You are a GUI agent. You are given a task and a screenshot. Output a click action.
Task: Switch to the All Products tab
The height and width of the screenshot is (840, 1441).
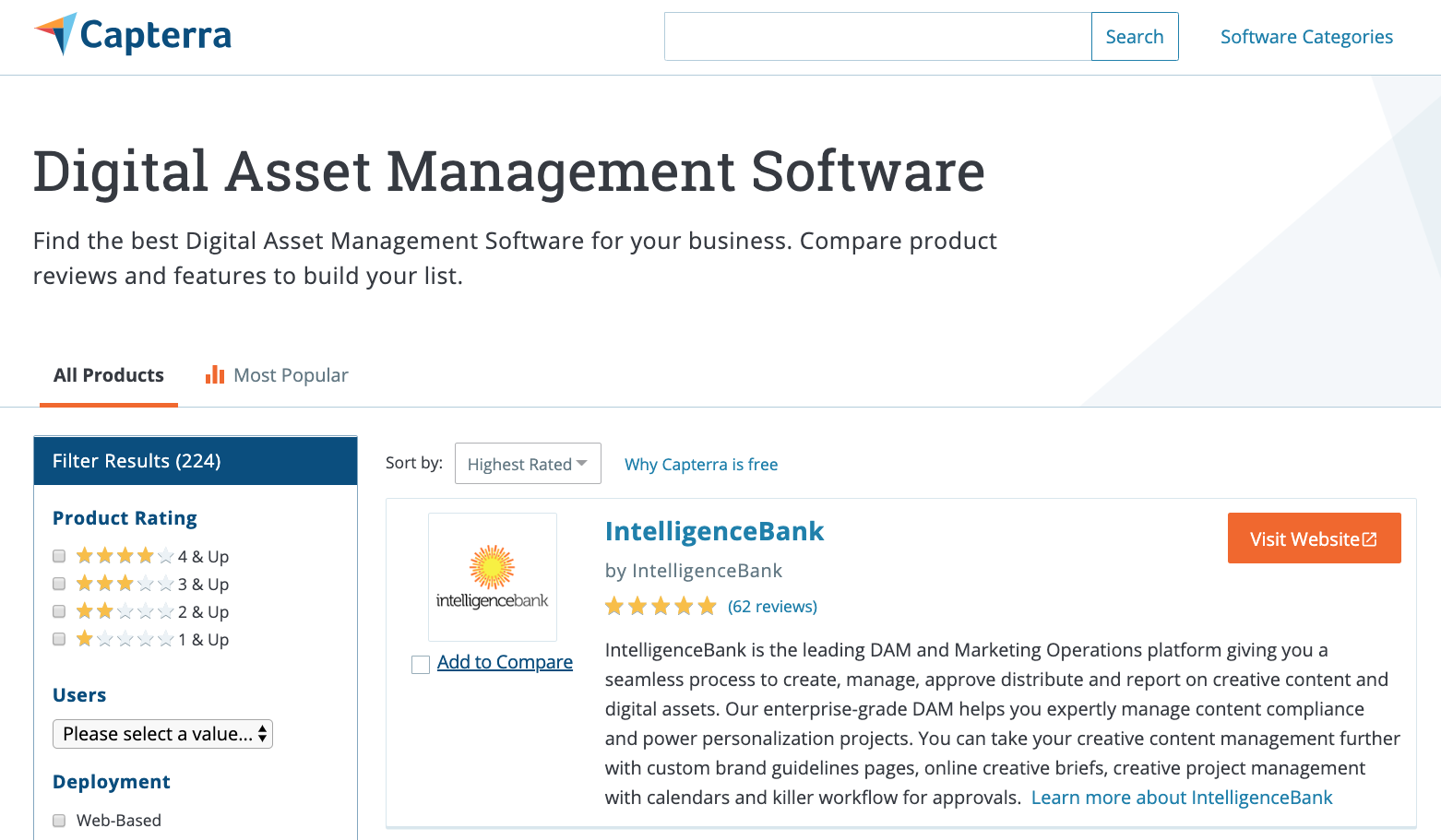click(109, 375)
